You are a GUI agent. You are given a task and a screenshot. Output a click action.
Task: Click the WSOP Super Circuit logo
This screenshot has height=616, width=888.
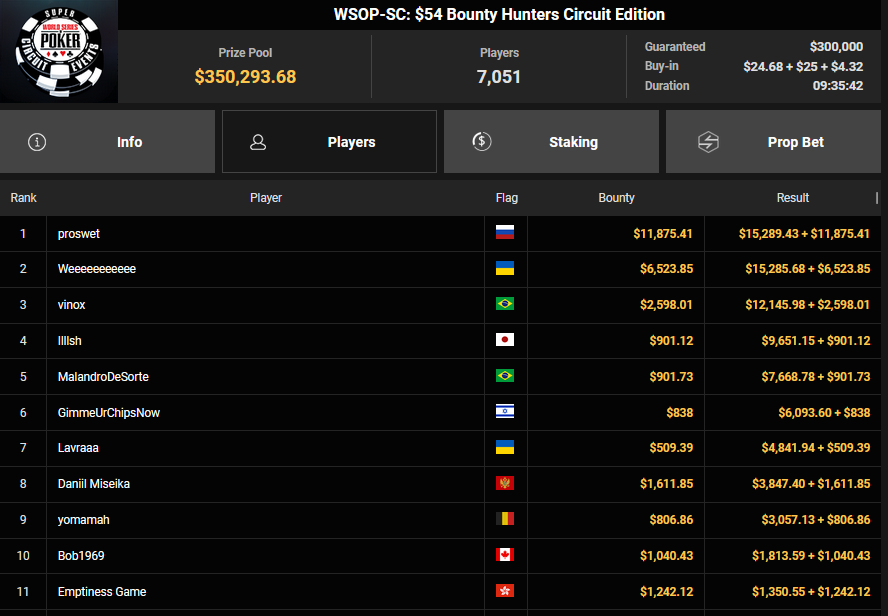(x=59, y=51)
